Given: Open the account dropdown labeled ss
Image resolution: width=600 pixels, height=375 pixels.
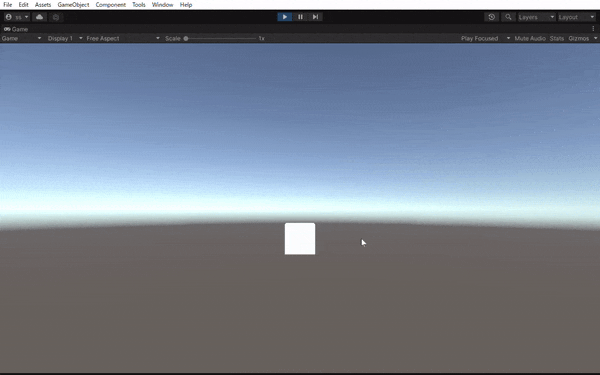Looking at the screenshot, I should coord(17,17).
